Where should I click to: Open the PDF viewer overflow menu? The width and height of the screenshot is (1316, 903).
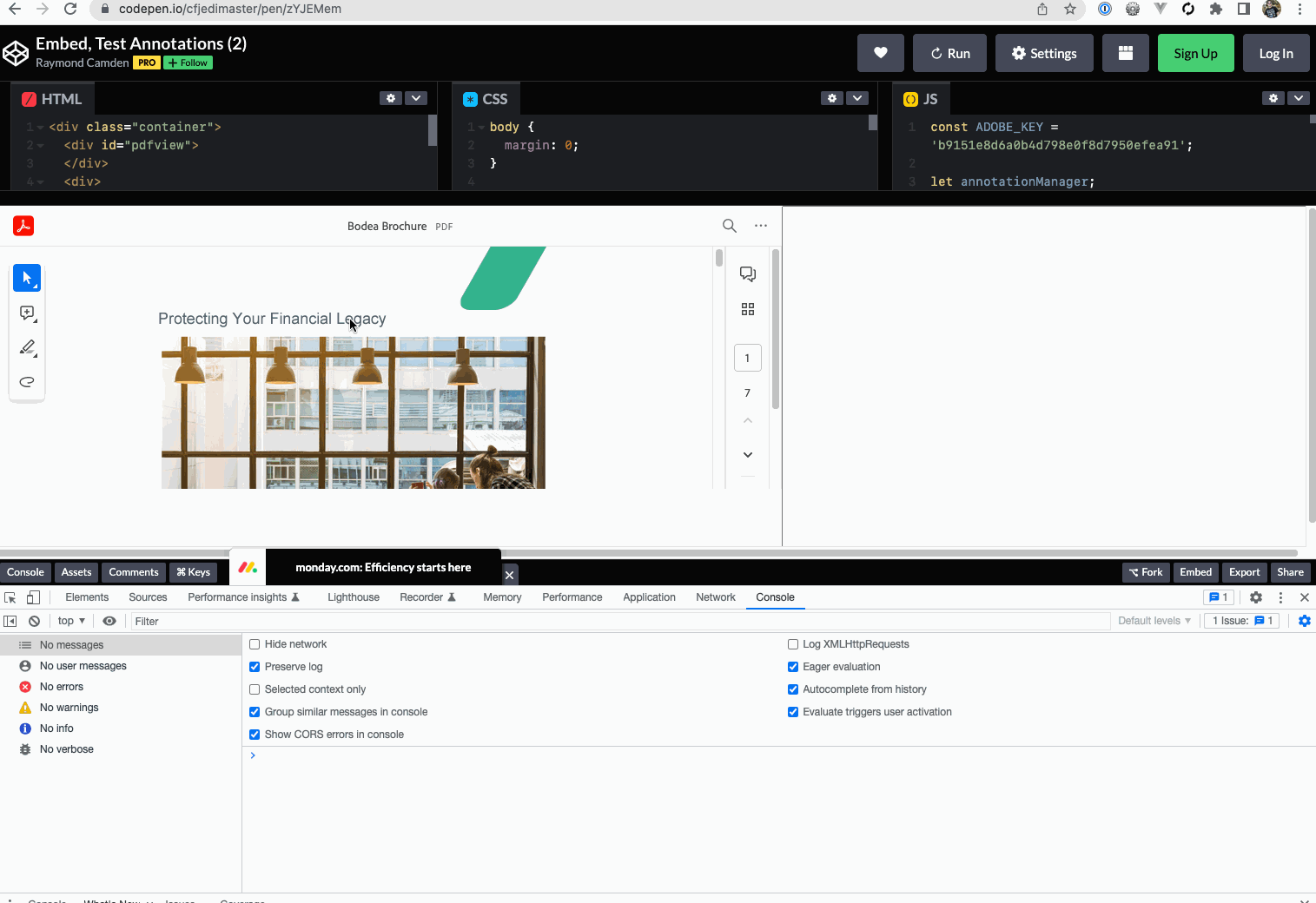click(x=761, y=226)
